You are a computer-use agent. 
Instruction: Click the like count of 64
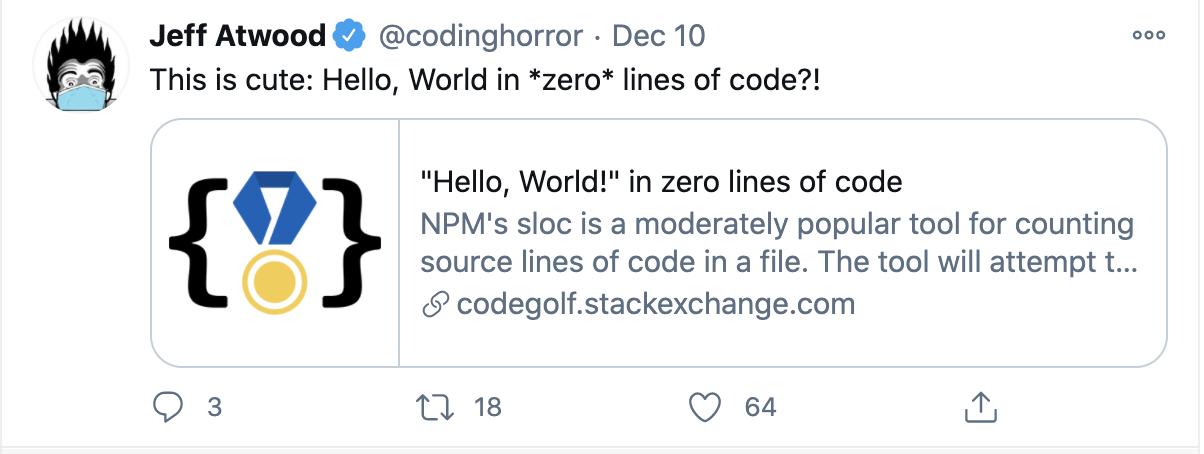tap(760, 407)
